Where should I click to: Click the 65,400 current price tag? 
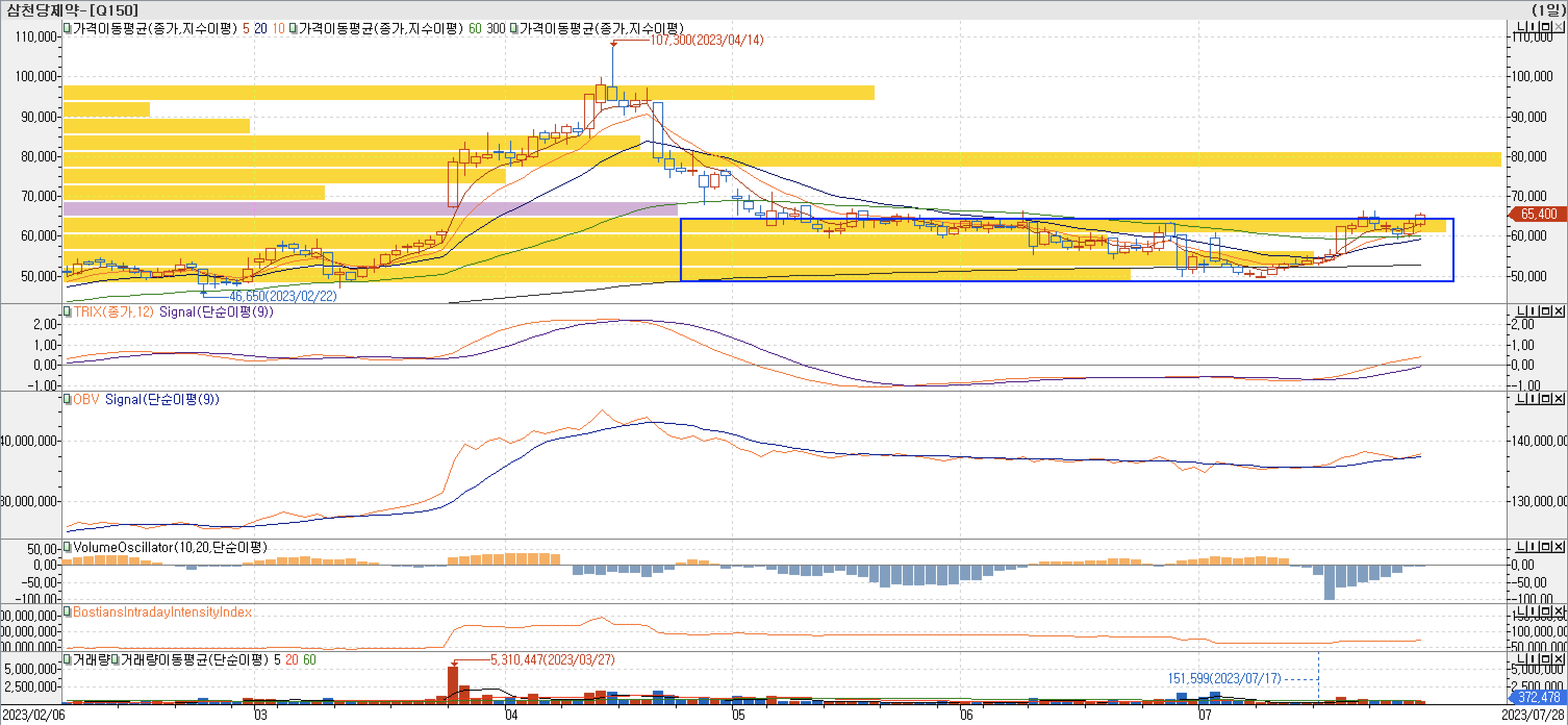click(1538, 214)
